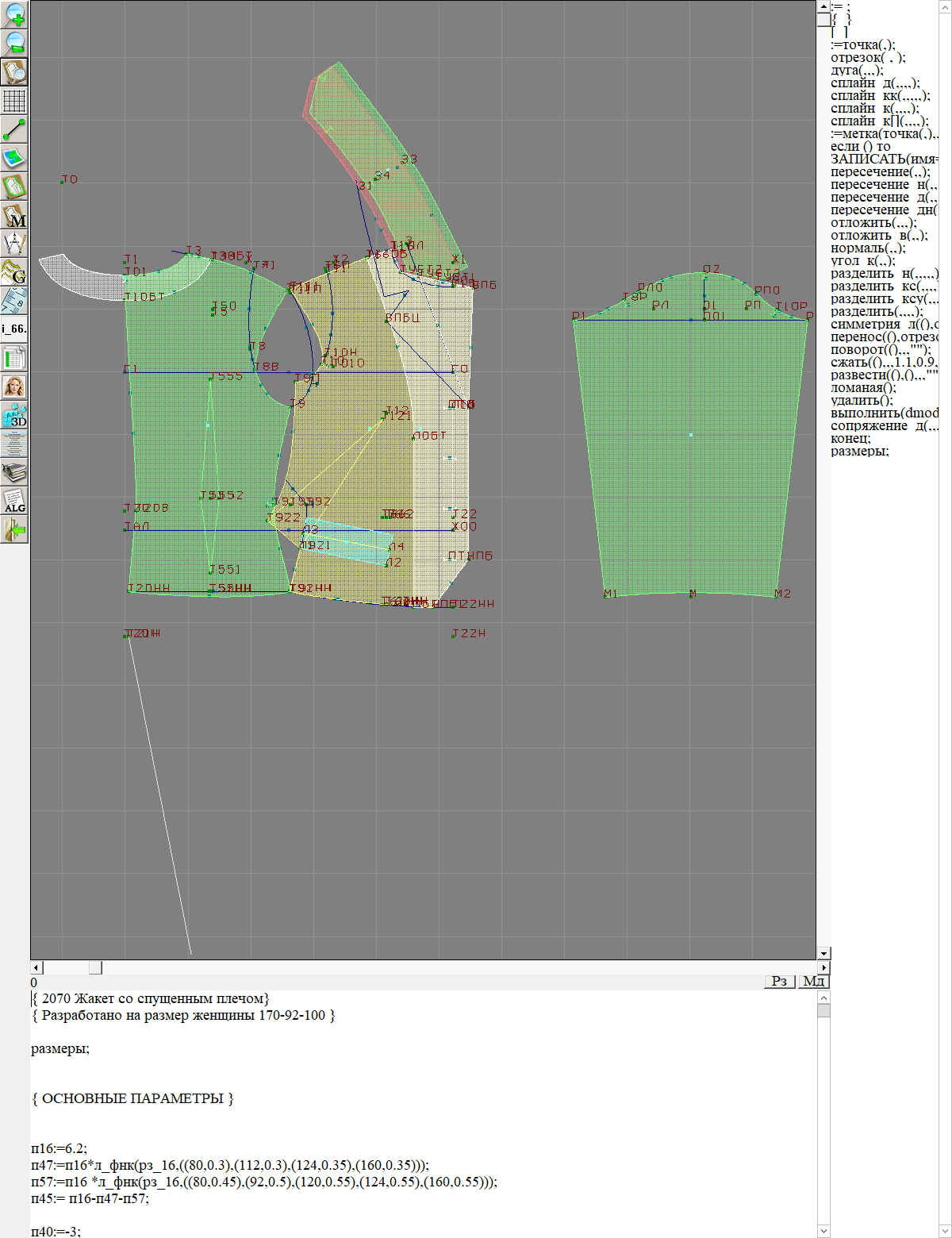The width and height of the screenshot is (952, 1238).
Task: Click the Мд button
Action: [813, 982]
